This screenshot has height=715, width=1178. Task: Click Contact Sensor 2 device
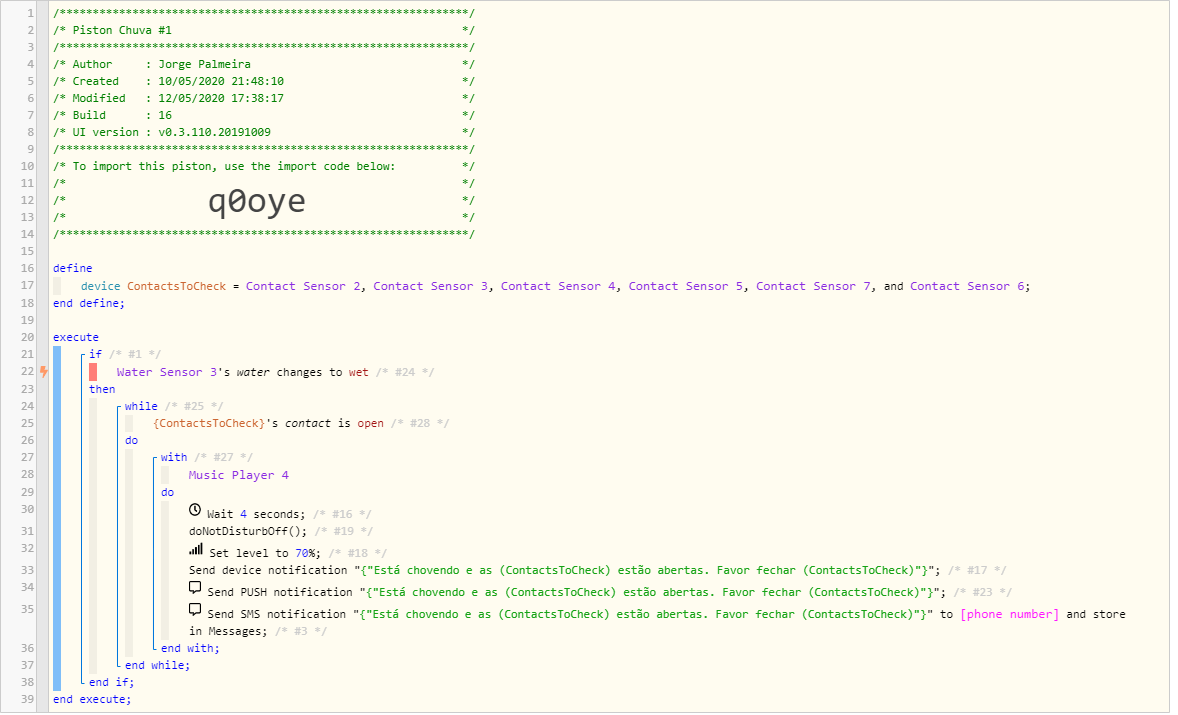pos(304,286)
